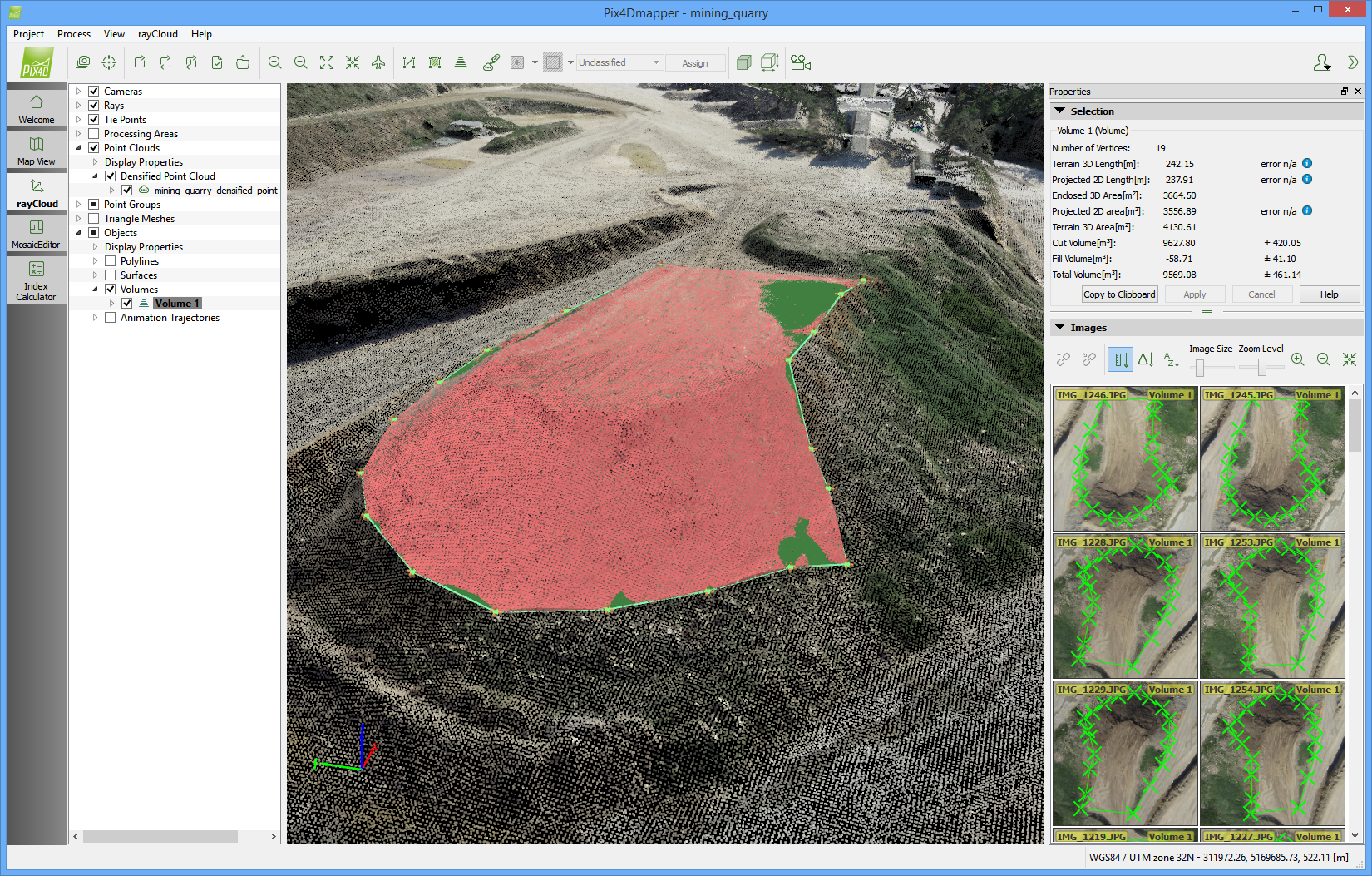
Task: Expand the Cameras tree node
Action: tap(79, 92)
